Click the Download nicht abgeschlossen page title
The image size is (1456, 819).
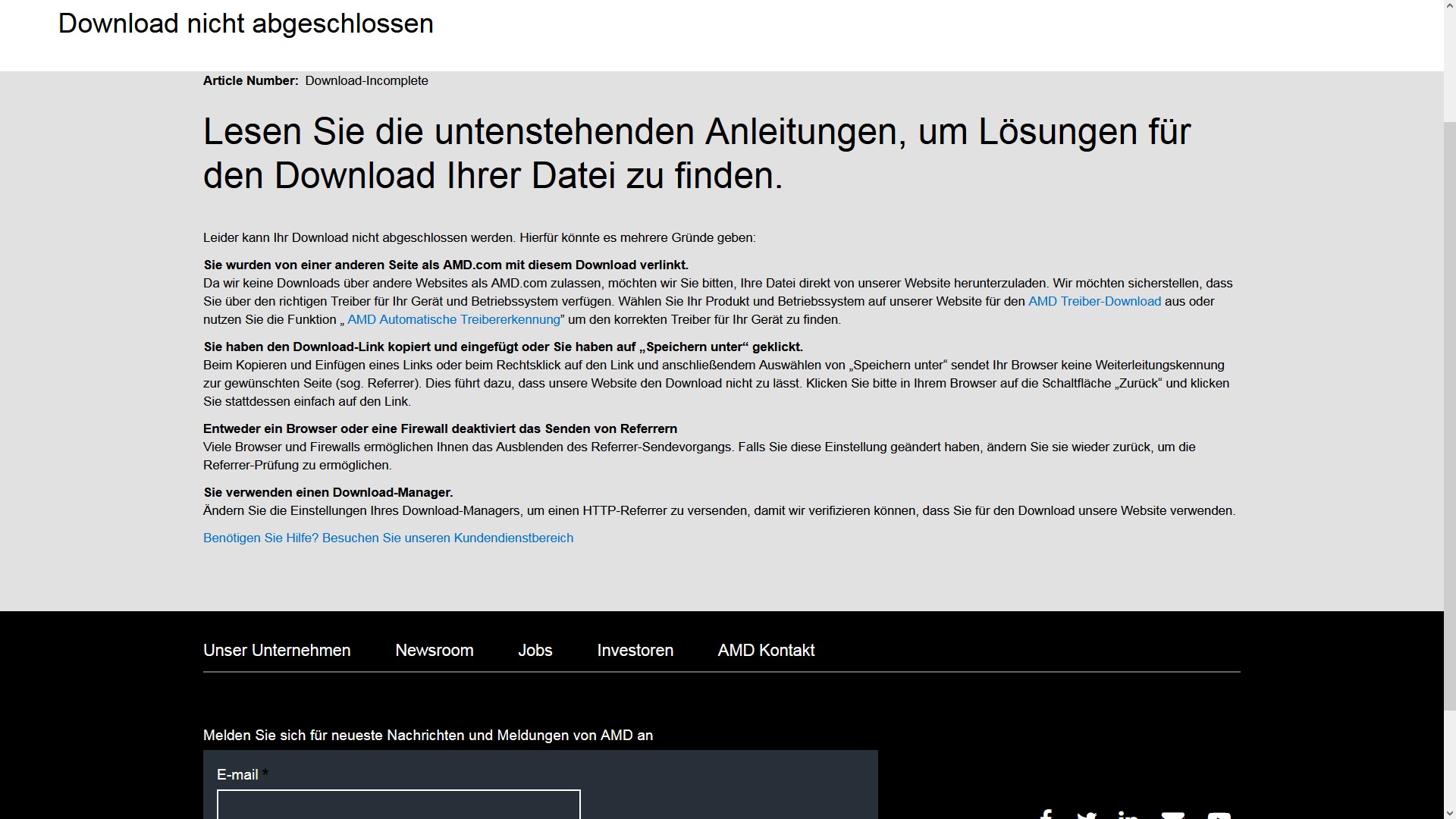point(246,24)
